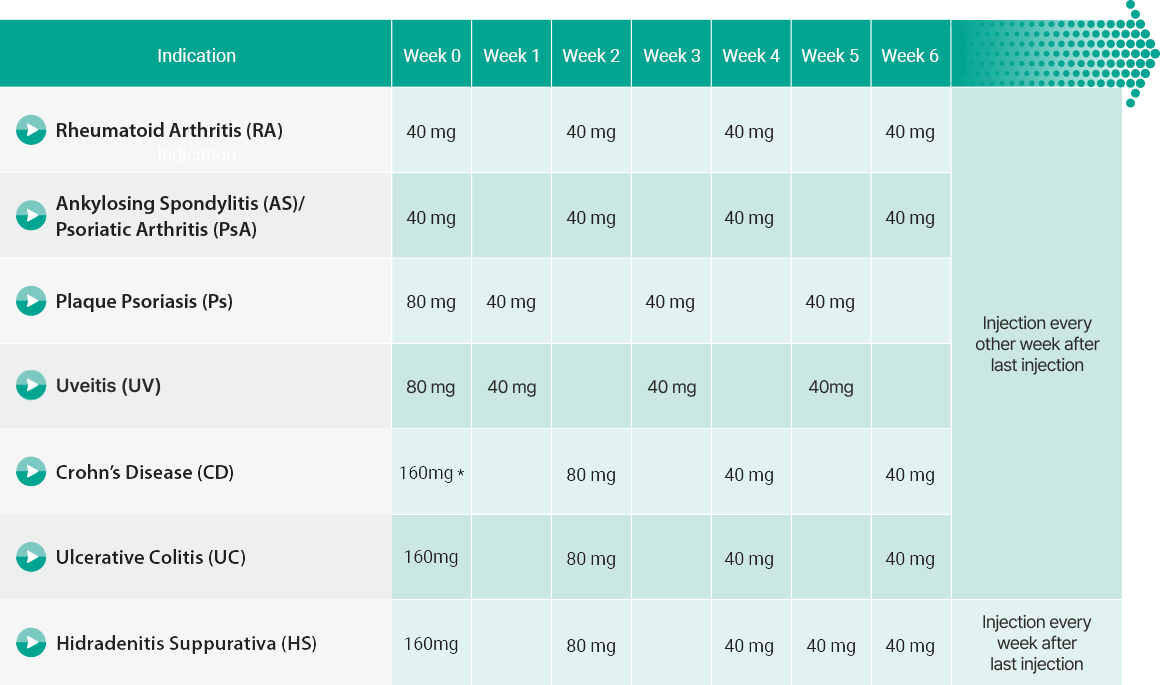Click the Uveitis Week 3 40 mg cell
Screen dimensions: 1160x685
(x=672, y=388)
